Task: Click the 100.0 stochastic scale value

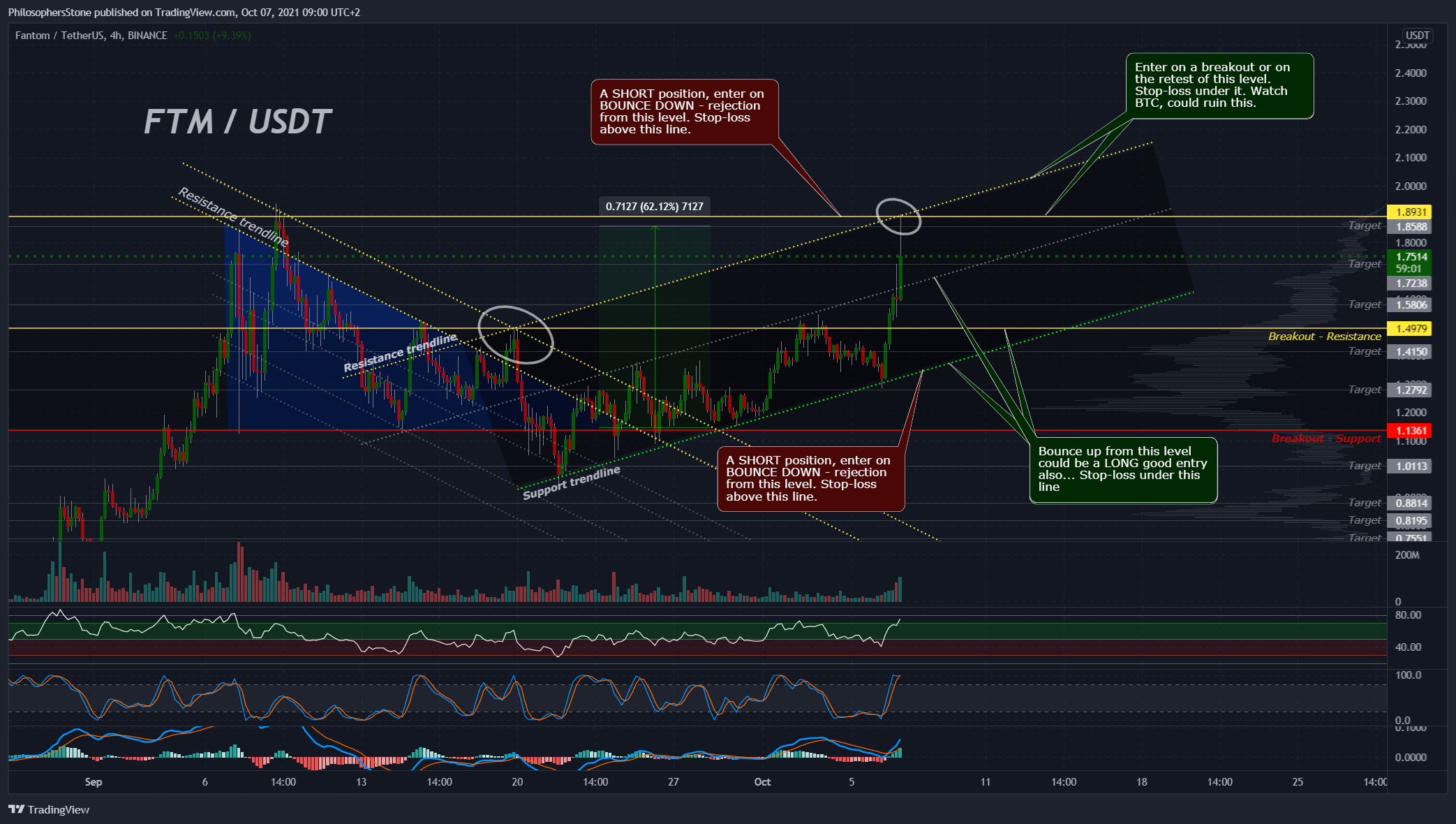Action: point(1408,675)
